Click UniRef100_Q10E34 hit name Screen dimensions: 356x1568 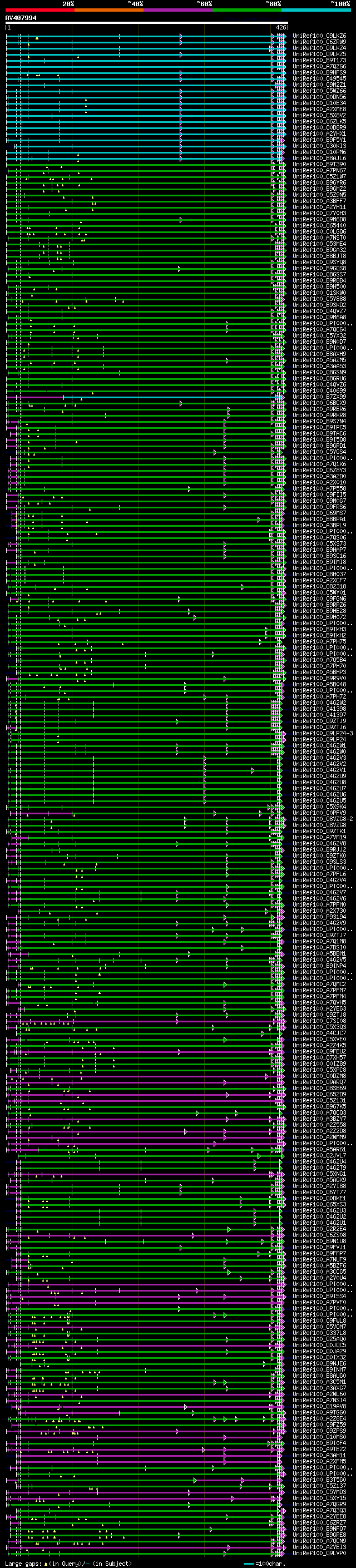pos(319,103)
